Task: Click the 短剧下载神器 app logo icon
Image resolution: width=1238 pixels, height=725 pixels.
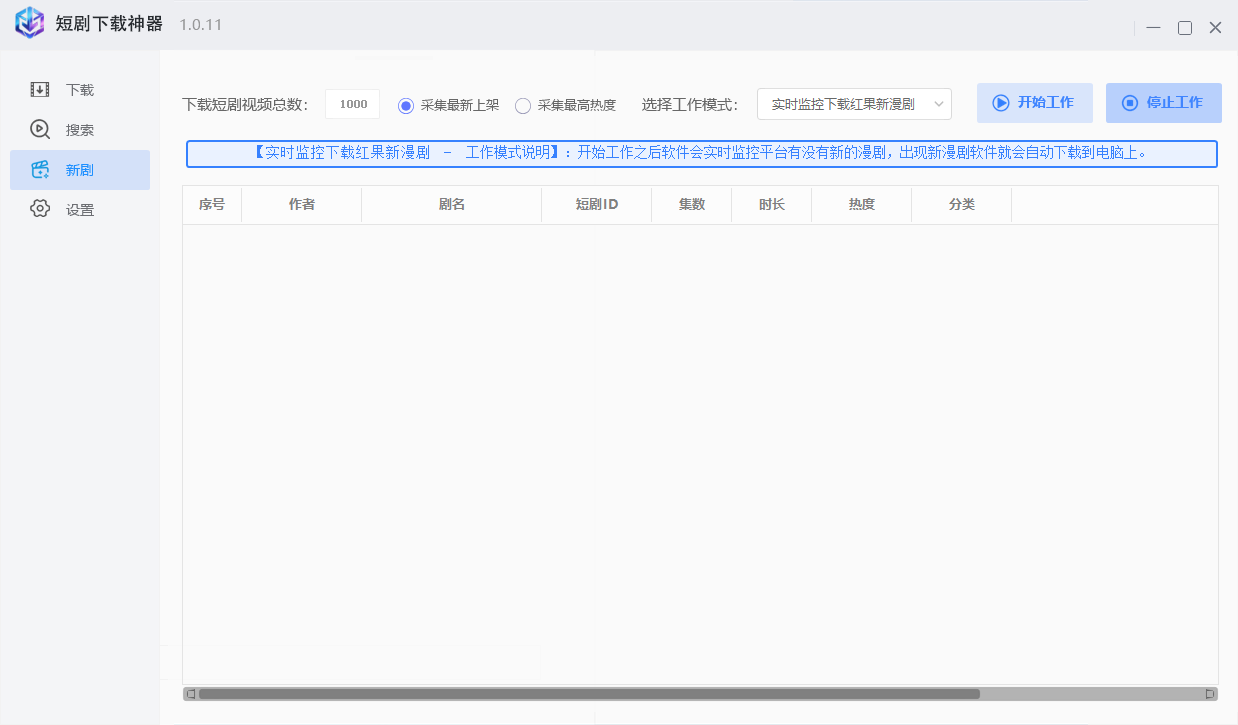Action: pos(30,23)
